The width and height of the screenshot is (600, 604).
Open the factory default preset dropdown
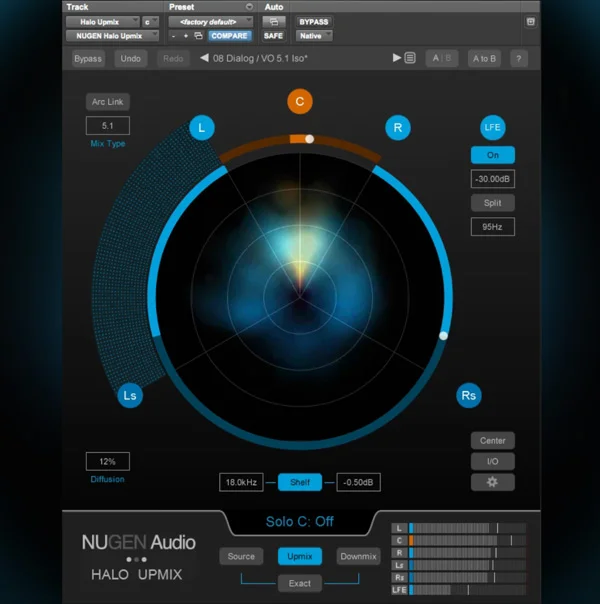pos(211,22)
